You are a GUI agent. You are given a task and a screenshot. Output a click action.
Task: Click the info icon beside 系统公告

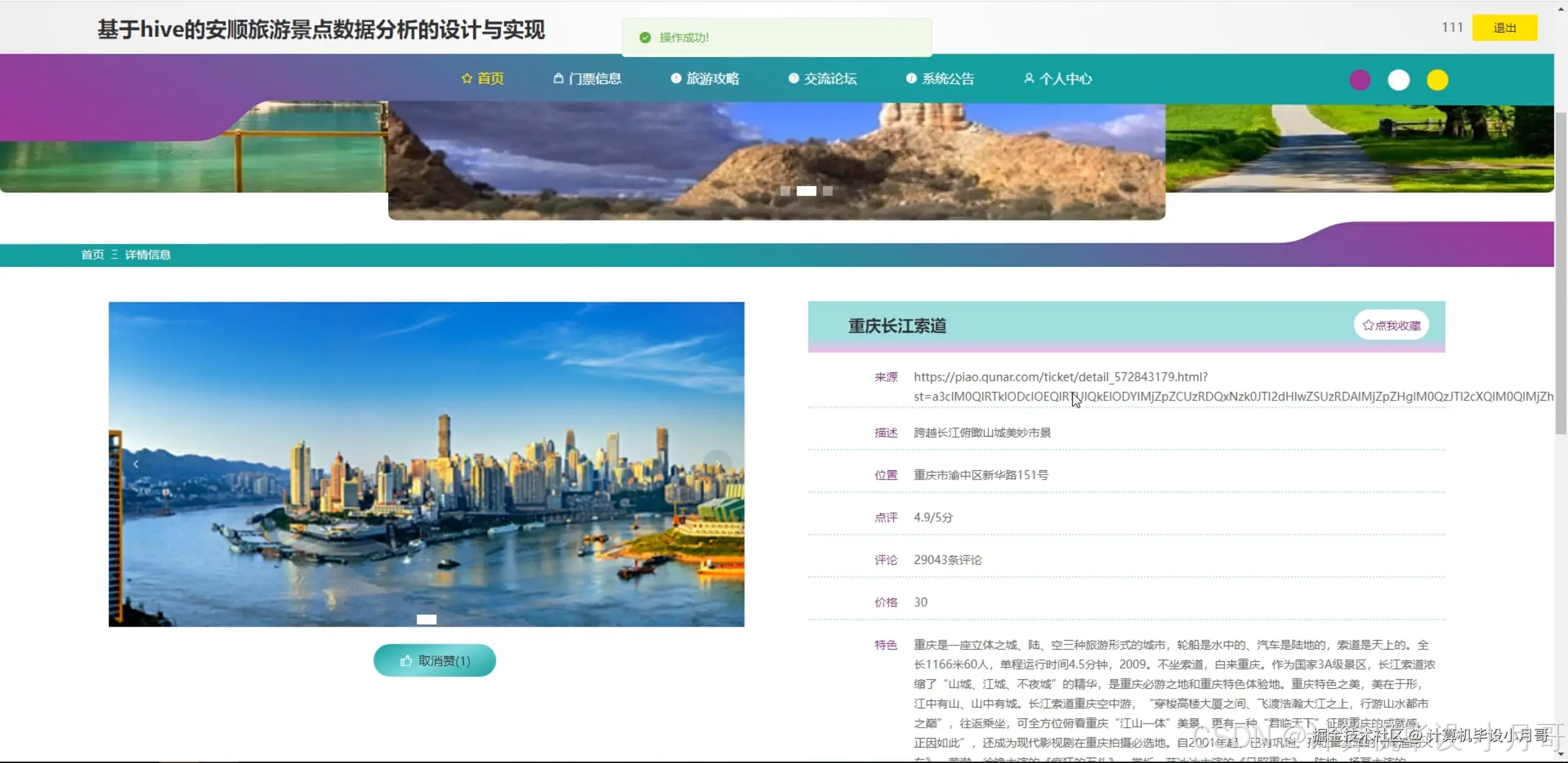coord(911,78)
